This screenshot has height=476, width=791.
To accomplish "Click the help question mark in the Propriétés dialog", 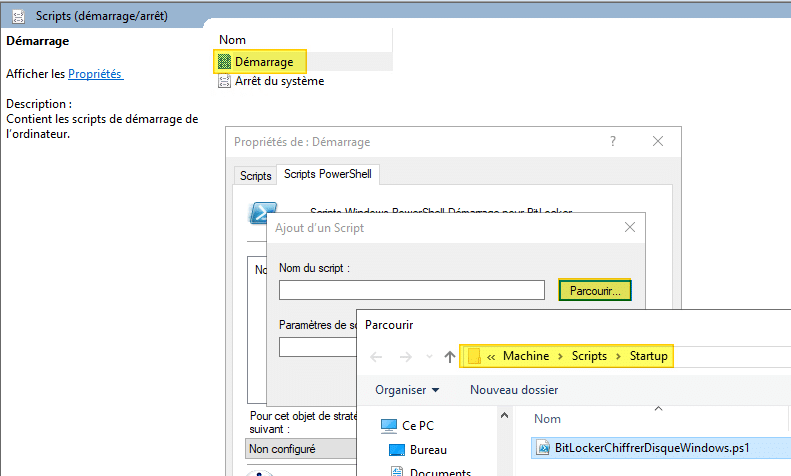I will pos(612,141).
